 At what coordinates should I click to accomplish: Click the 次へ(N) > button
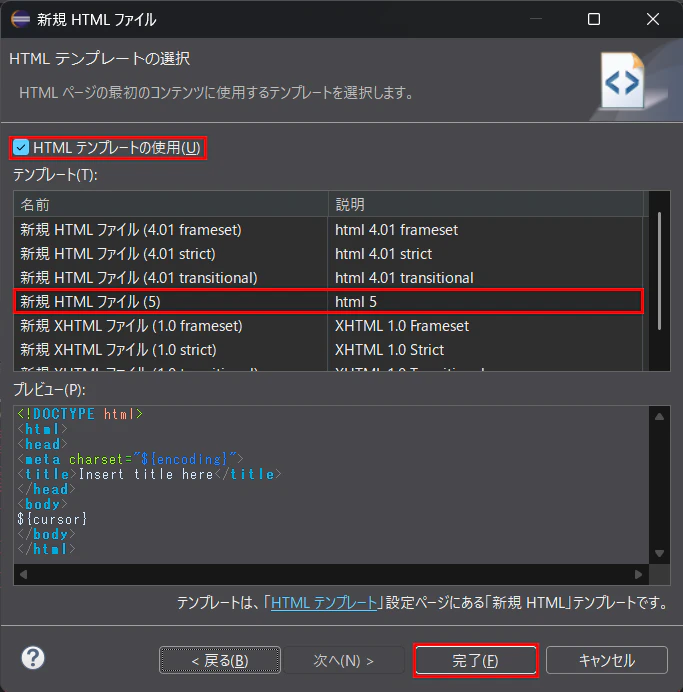pyautogui.click(x=344, y=661)
